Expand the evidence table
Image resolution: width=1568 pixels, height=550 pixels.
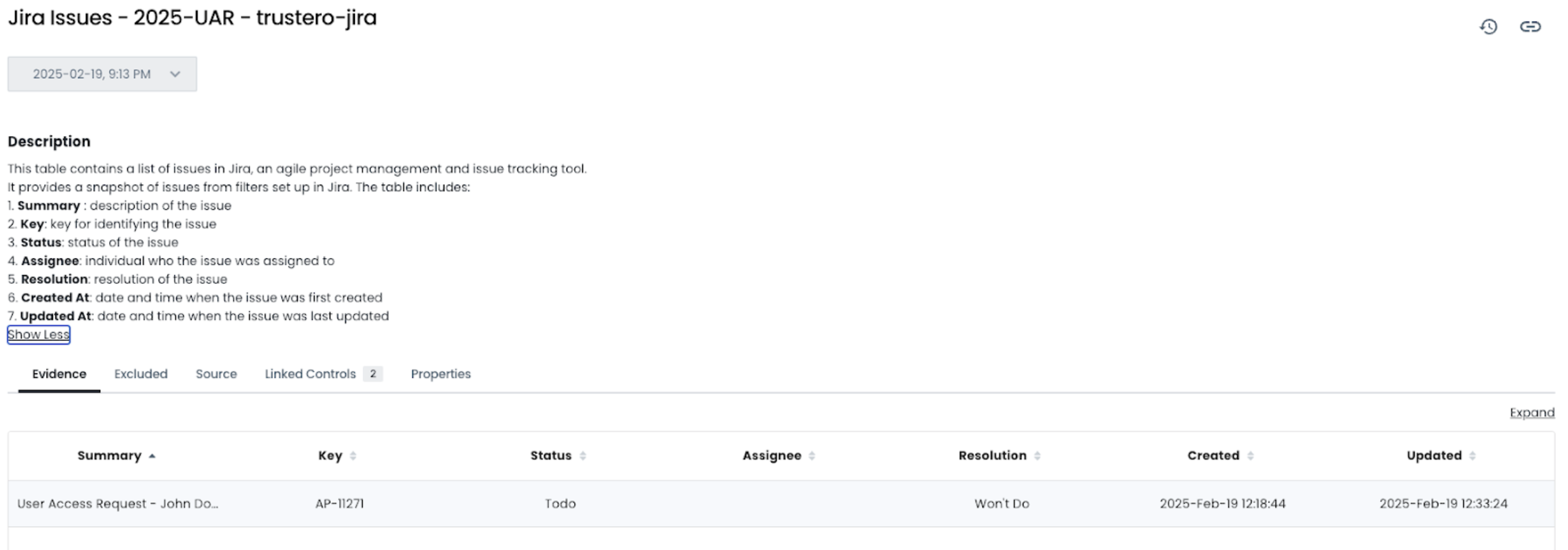coord(1531,413)
